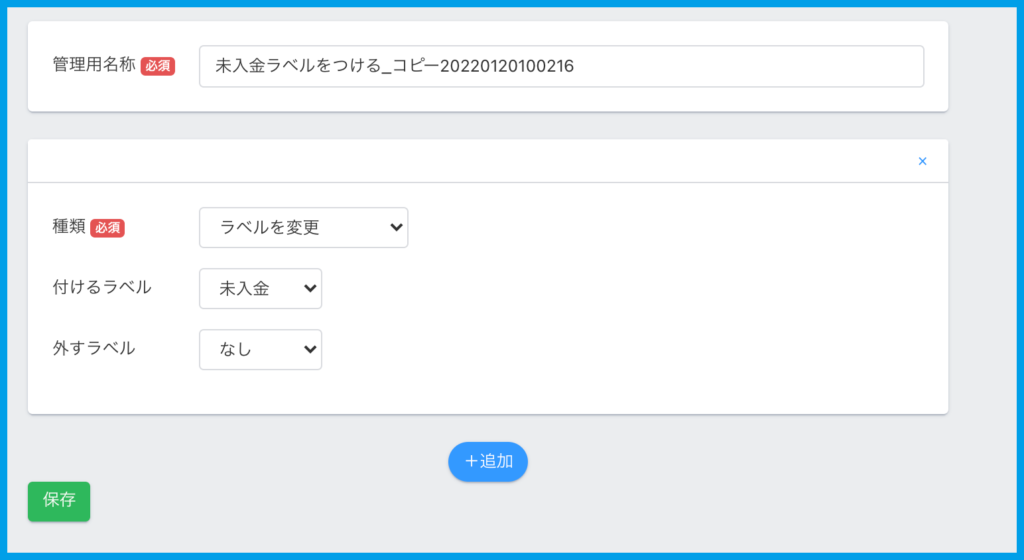Click chevron arrow on 未入金 select
1024x560 pixels.
[x=308, y=289]
